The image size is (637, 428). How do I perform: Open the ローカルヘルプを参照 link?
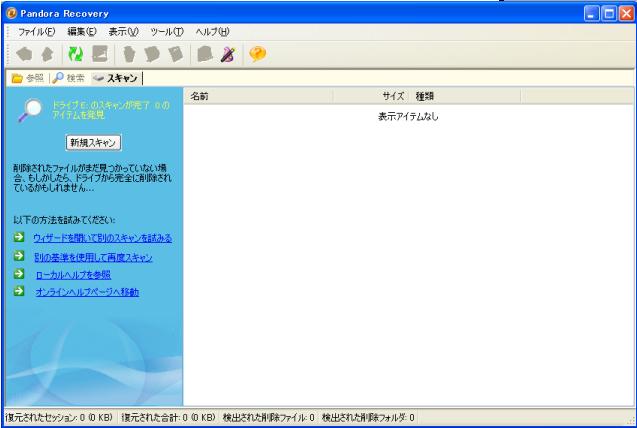coord(73,275)
